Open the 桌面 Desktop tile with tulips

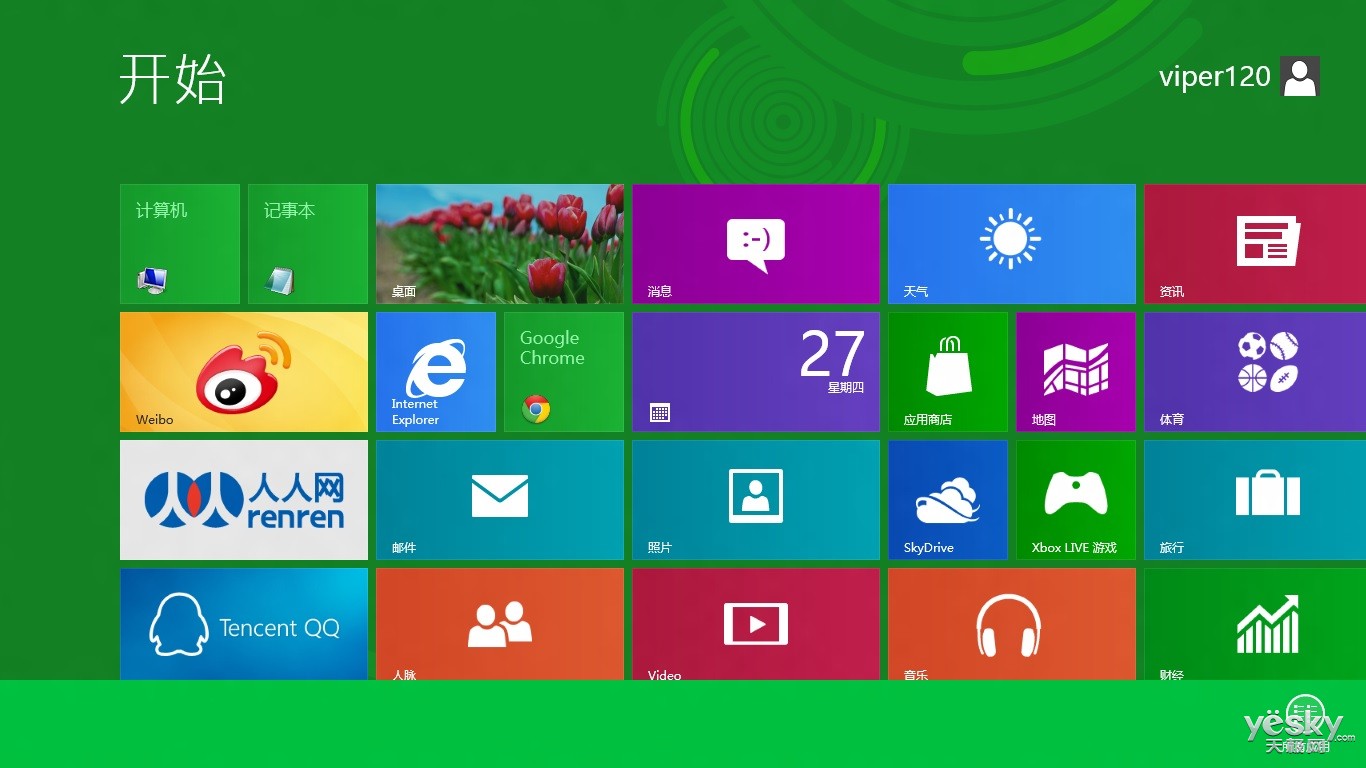(x=500, y=244)
